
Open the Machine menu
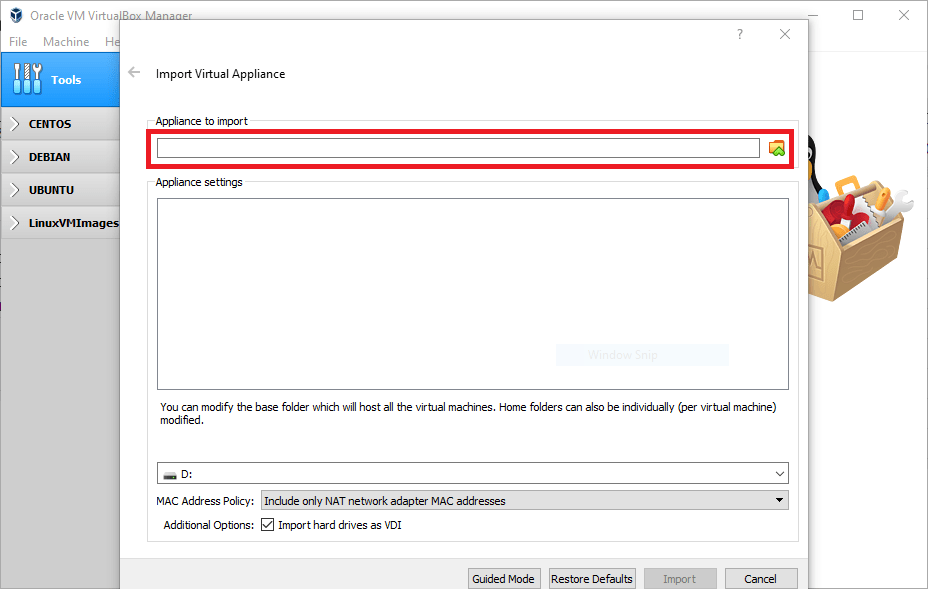pyautogui.click(x=65, y=41)
